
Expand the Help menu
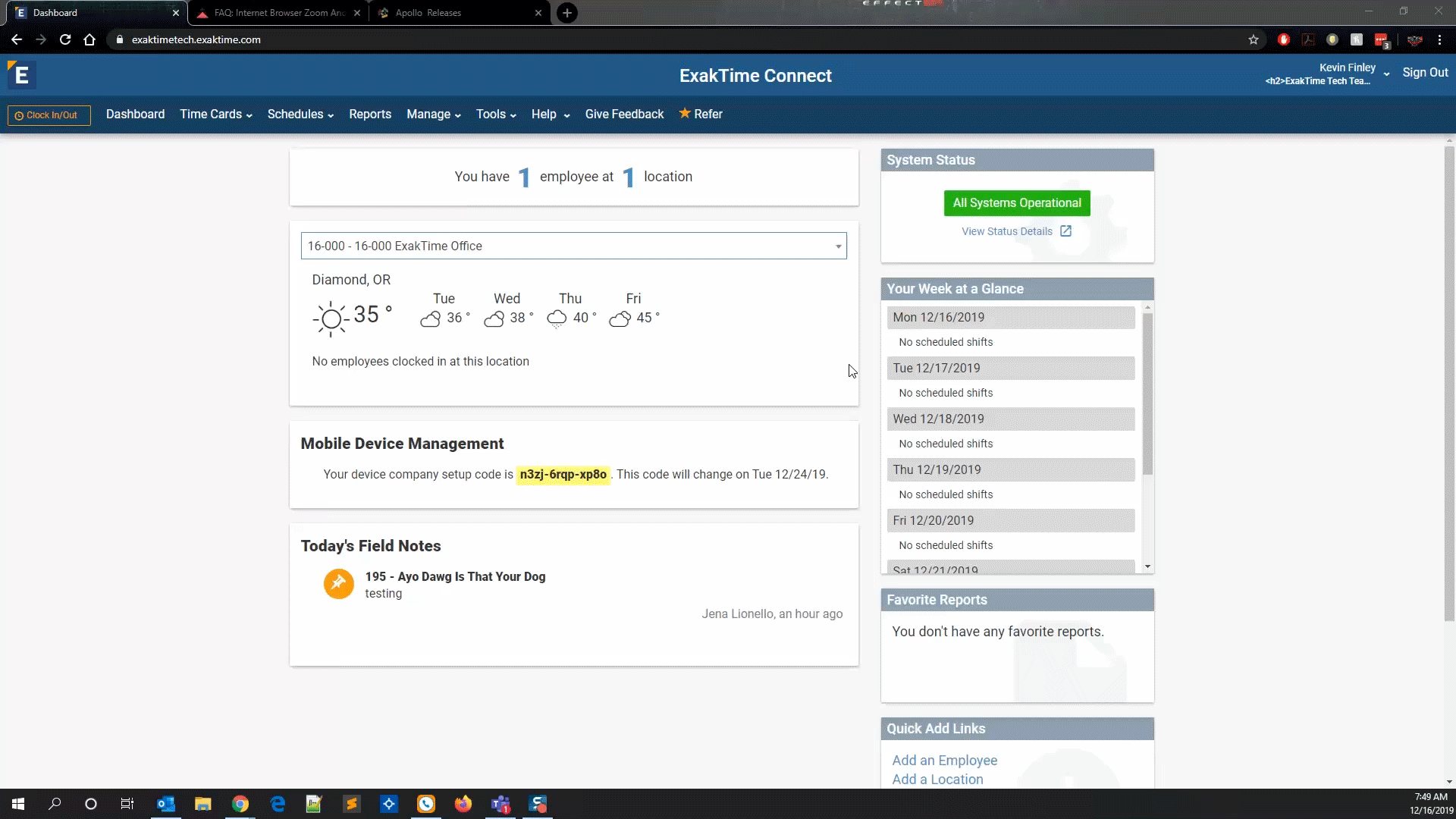tap(551, 114)
